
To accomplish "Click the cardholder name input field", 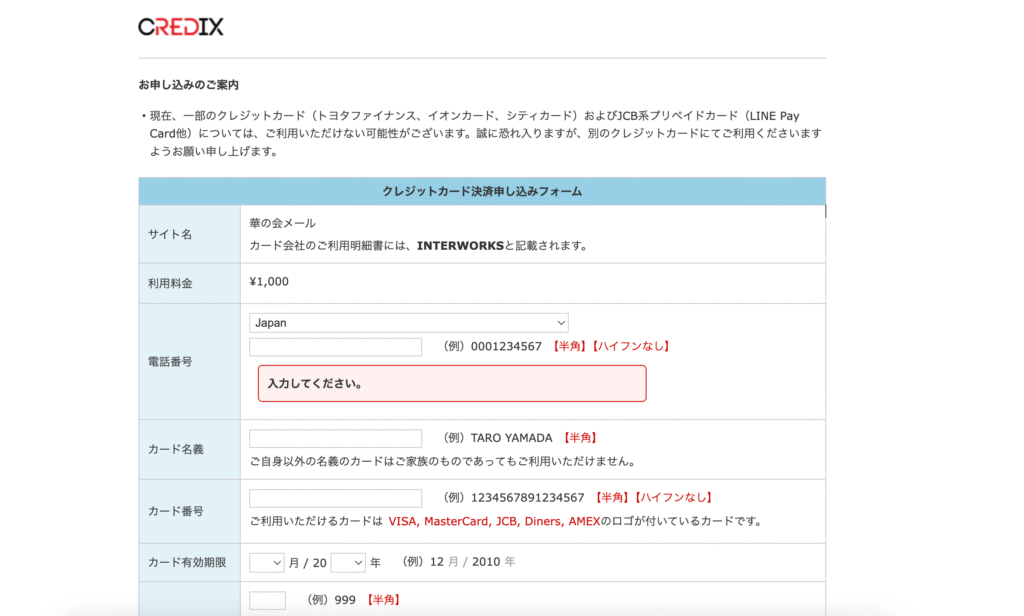I will tap(336, 438).
